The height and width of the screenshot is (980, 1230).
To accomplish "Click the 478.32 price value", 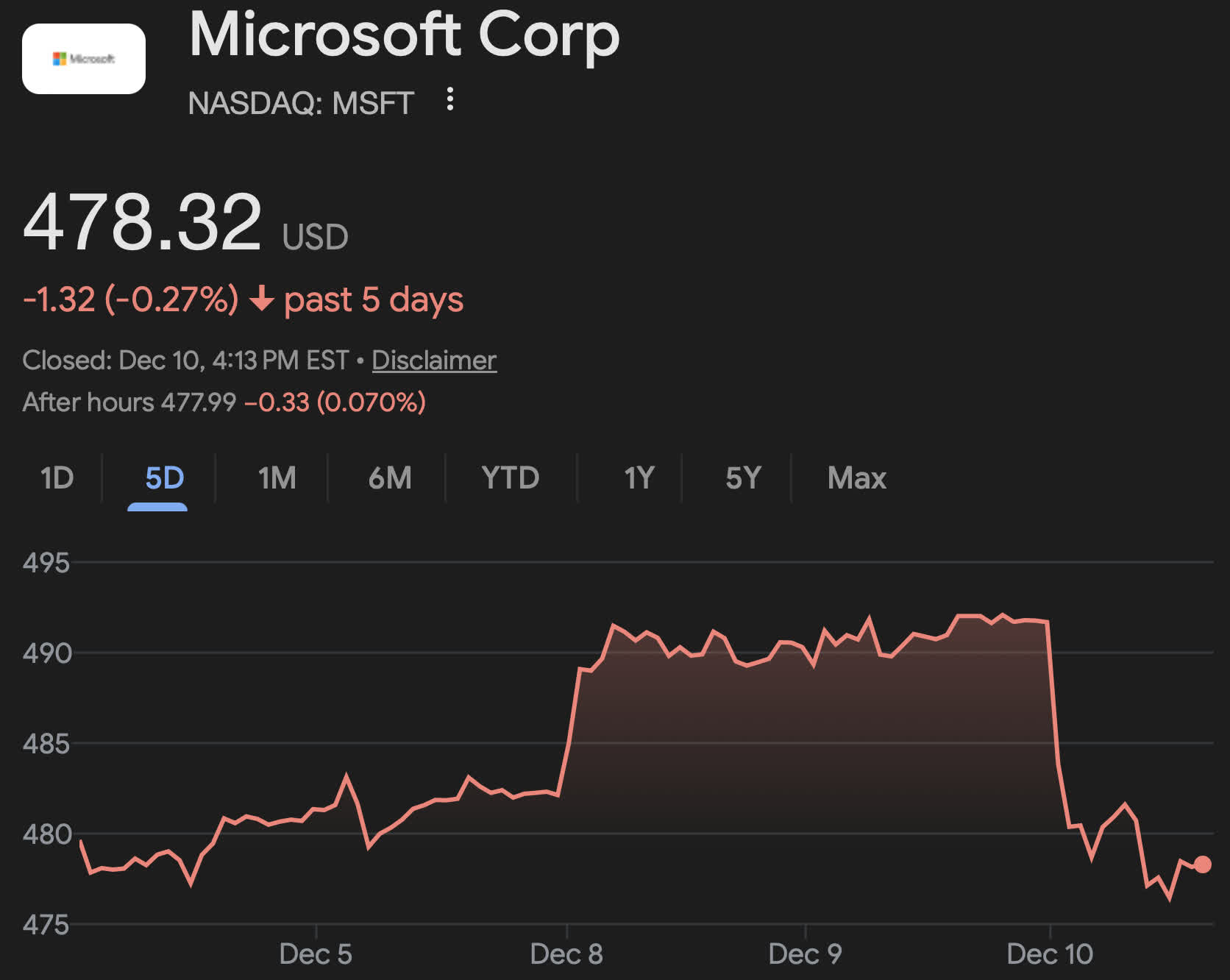I will point(143,221).
